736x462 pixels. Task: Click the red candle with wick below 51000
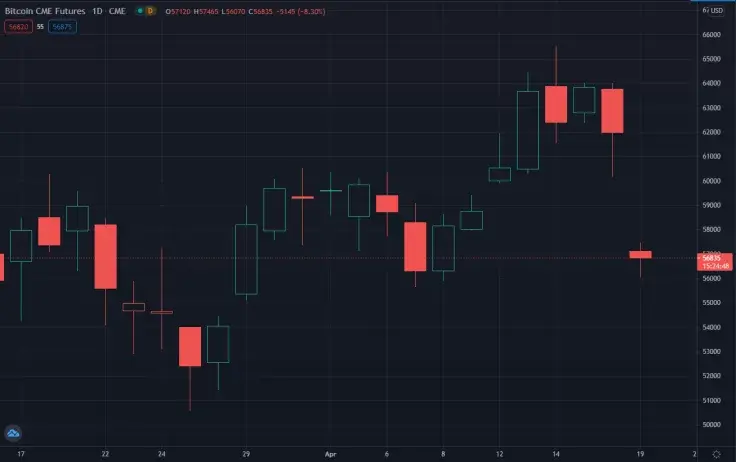click(x=190, y=346)
